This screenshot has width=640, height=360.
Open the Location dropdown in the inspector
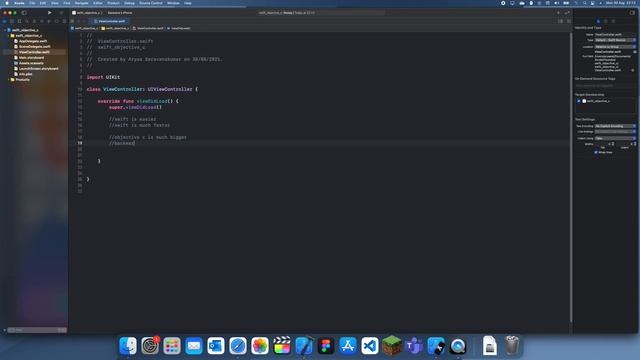pyautogui.click(x=615, y=47)
